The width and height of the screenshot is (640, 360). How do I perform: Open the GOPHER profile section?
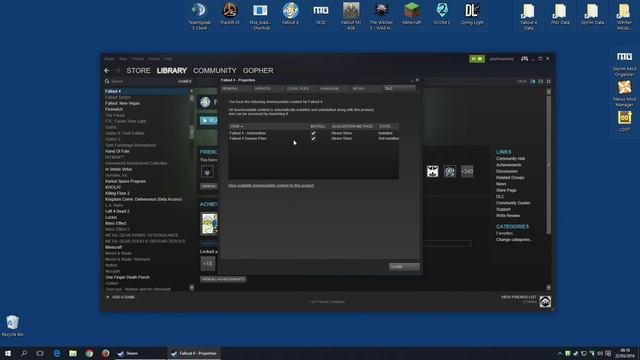click(258, 71)
